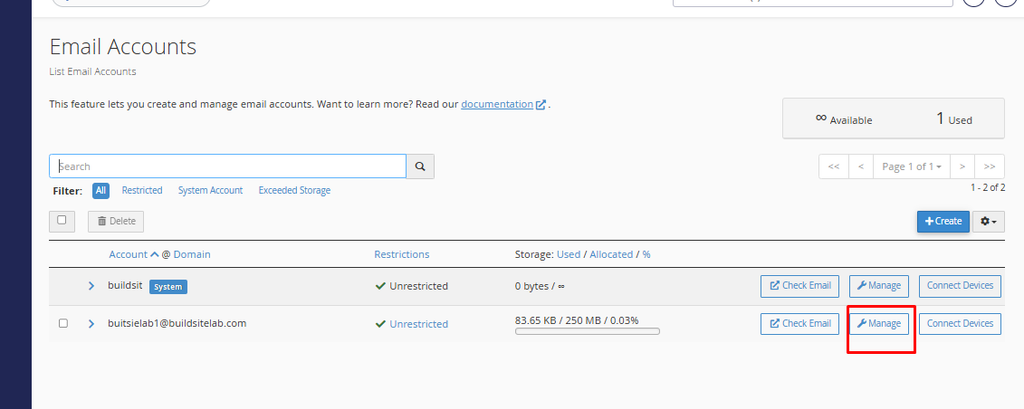Select the Exceeded Storage filter
The width and height of the screenshot is (1024, 409).
tap(295, 190)
